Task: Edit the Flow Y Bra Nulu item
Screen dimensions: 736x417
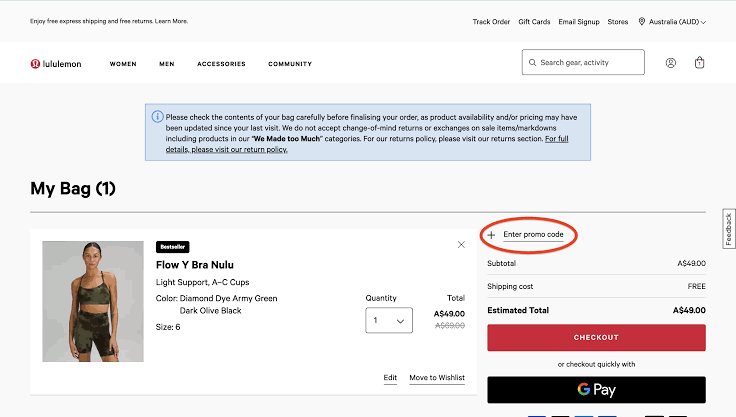Action: pyautogui.click(x=390, y=378)
